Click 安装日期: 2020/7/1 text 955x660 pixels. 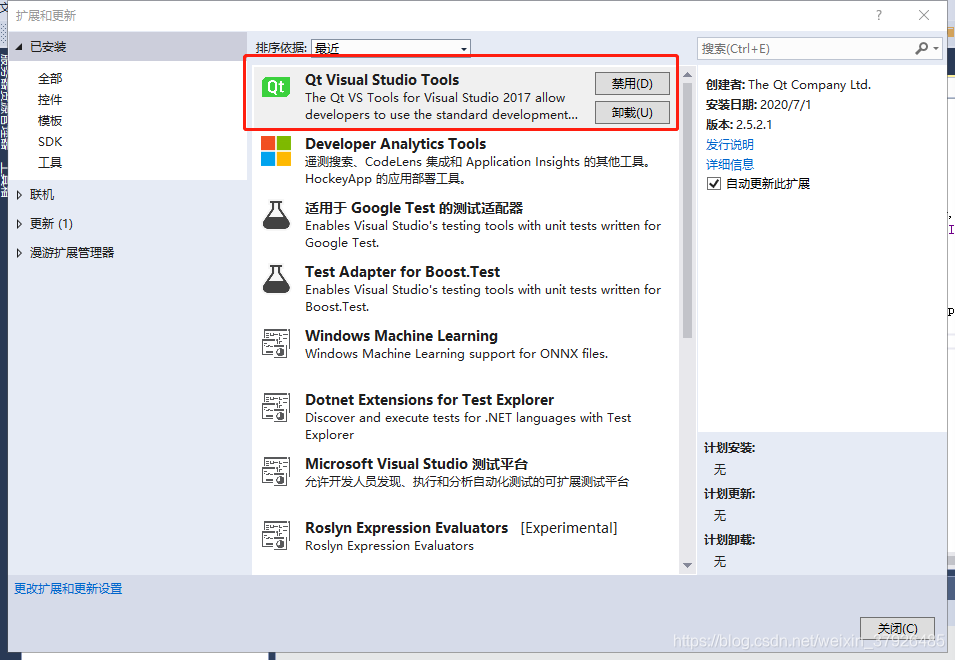click(758, 105)
